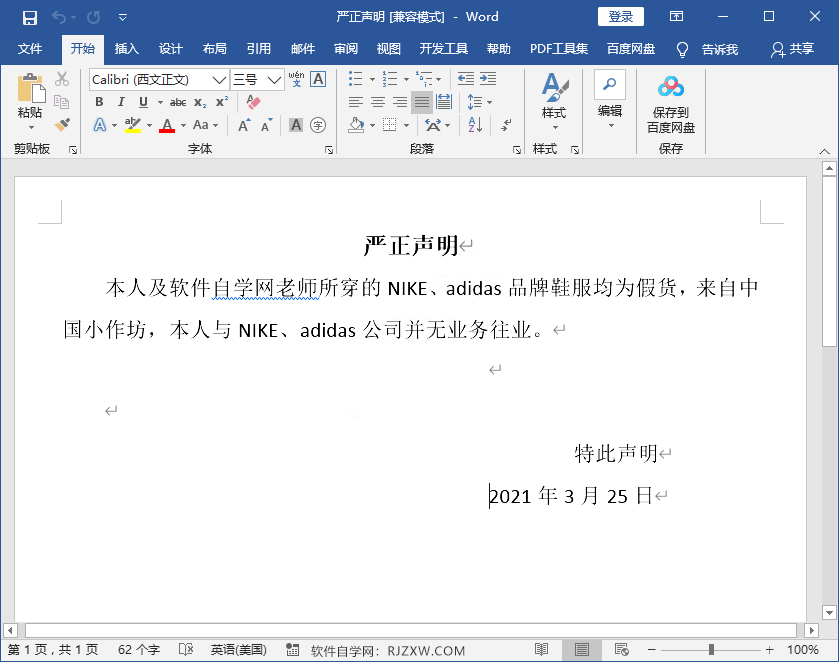Open the font size dropdown showing 三号
839x662 pixels.
(x=272, y=79)
